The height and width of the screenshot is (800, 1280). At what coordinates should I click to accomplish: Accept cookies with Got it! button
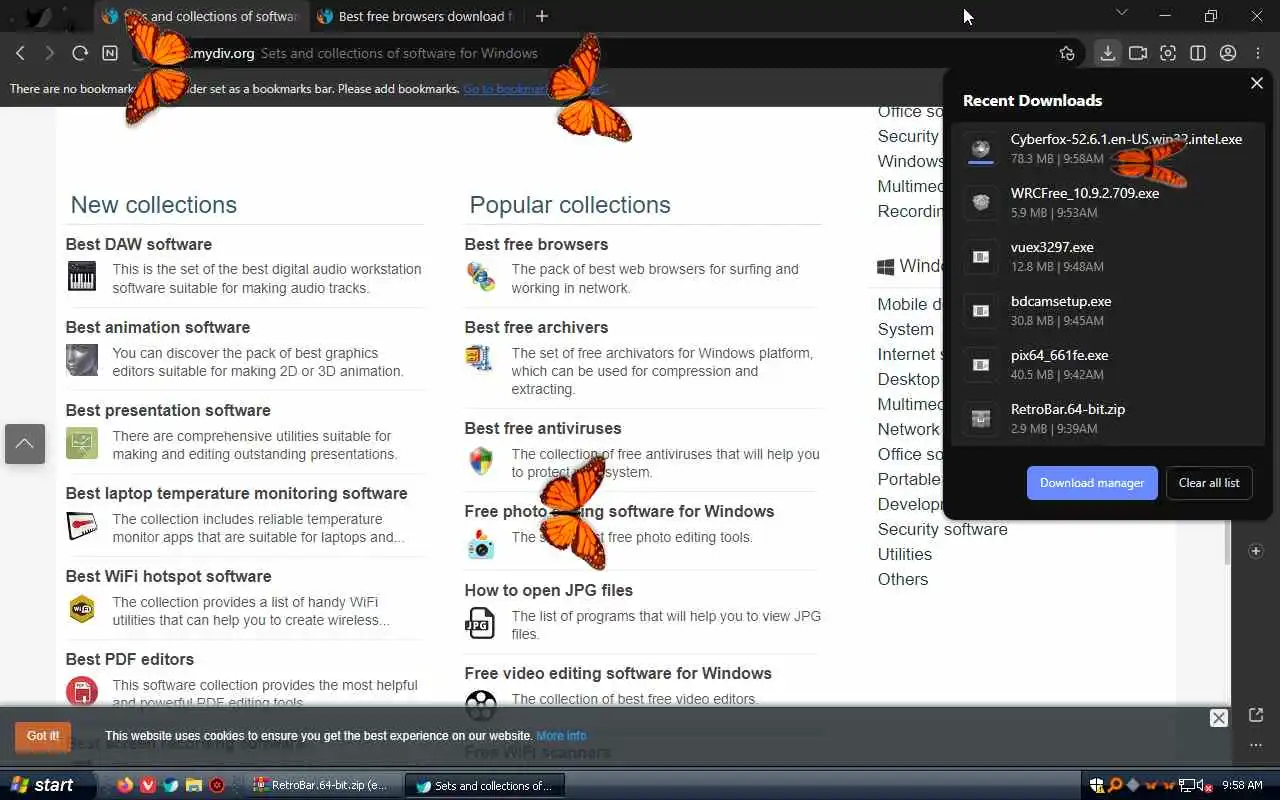pyautogui.click(x=43, y=736)
